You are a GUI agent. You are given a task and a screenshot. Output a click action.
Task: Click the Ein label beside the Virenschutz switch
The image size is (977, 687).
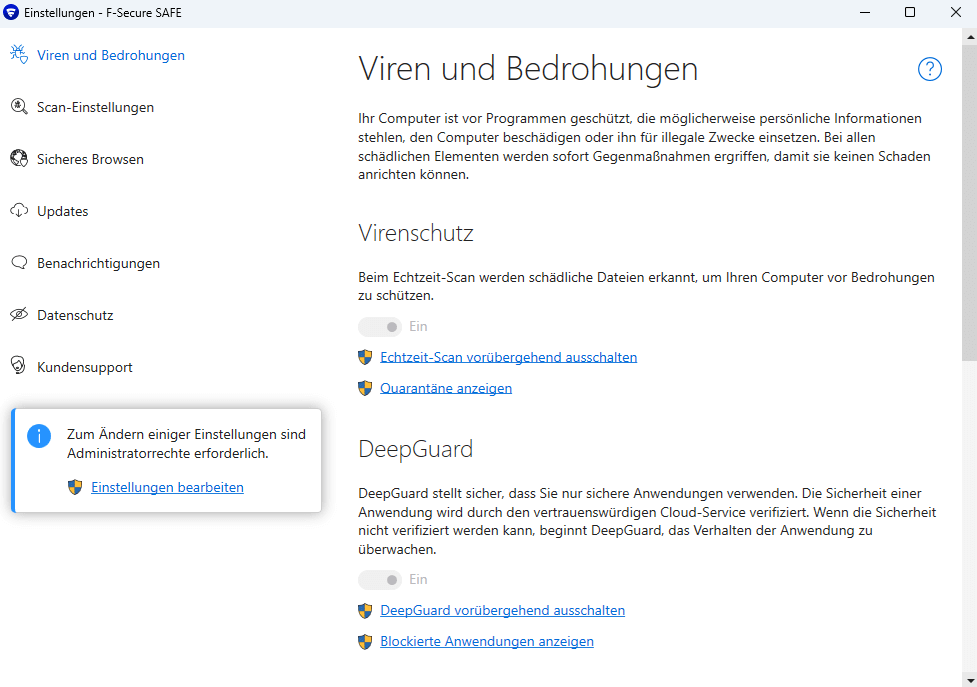(418, 326)
